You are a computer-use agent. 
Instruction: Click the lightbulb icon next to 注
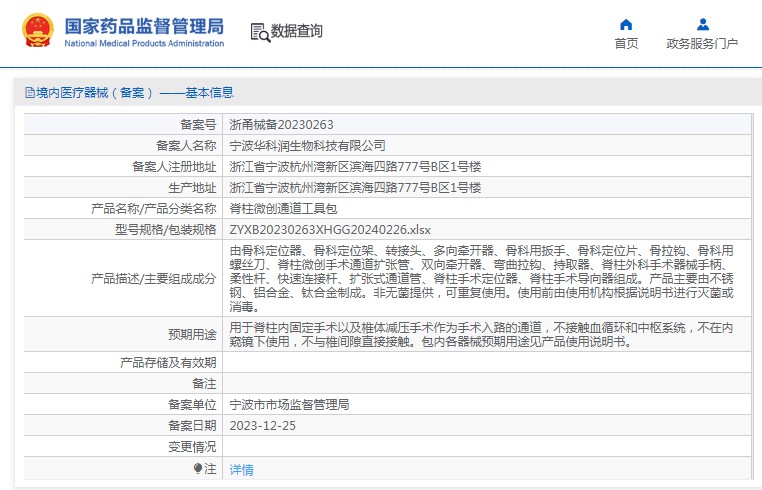click(x=197, y=468)
